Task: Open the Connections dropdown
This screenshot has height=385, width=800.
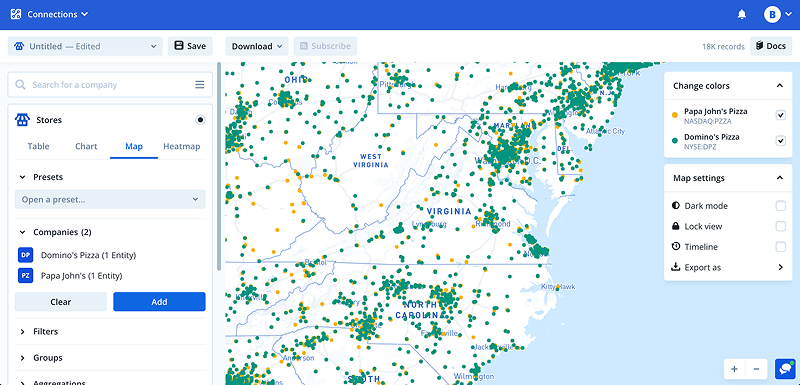Action: [57, 14]
